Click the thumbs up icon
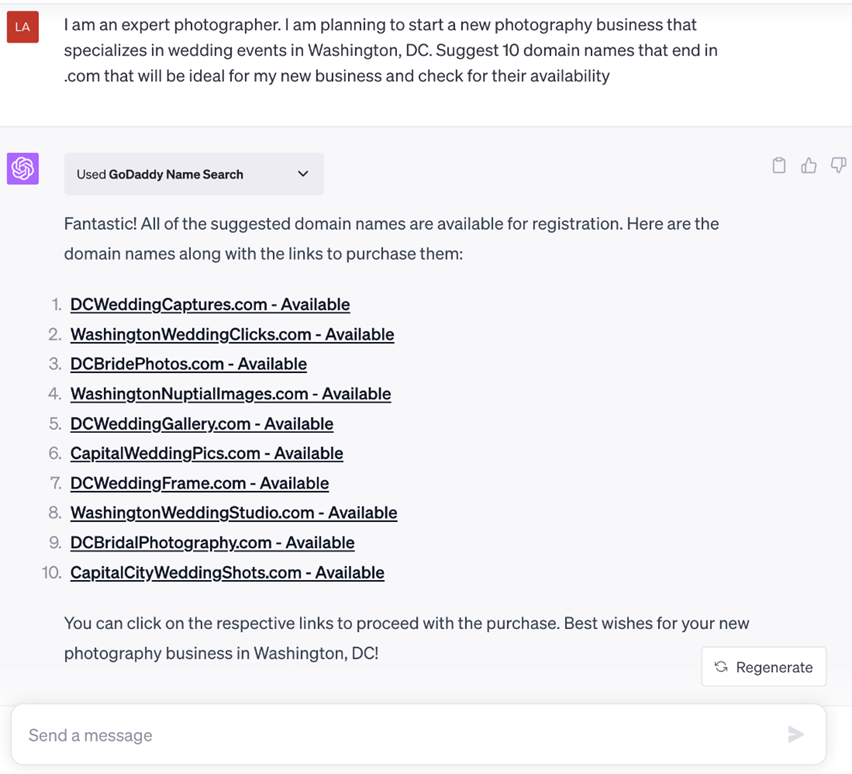This screenshot has height=774, width=852. (x=809, y=166)
